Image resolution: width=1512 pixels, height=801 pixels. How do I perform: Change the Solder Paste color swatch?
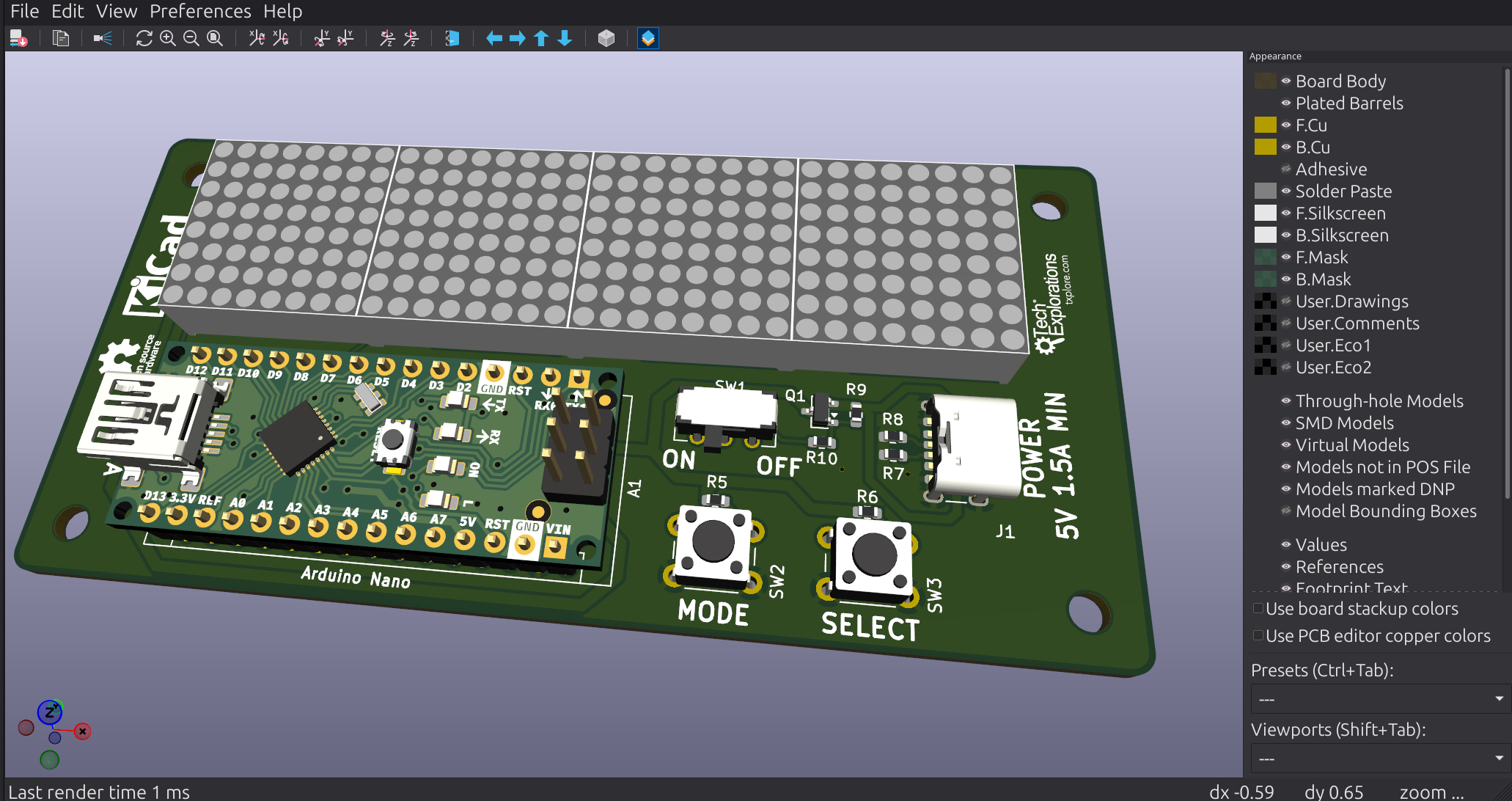[1265, 191]
